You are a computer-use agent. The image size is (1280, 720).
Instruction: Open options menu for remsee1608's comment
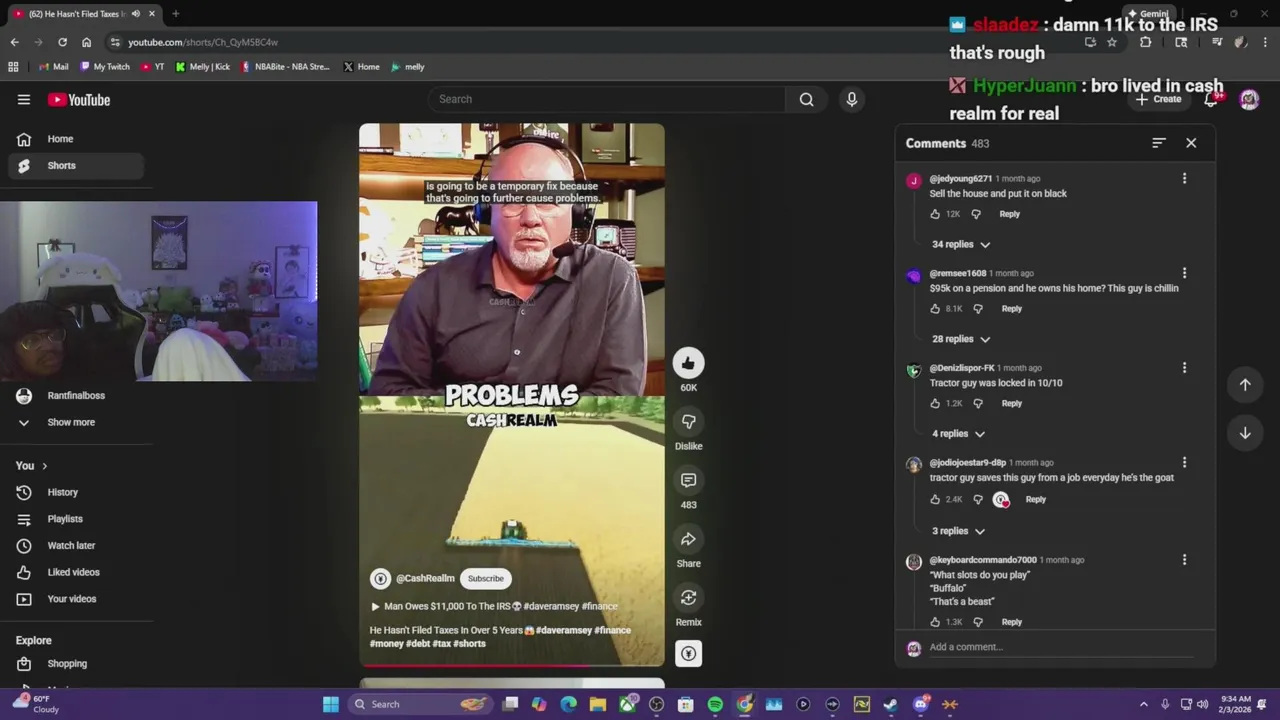click(1184, 273)
